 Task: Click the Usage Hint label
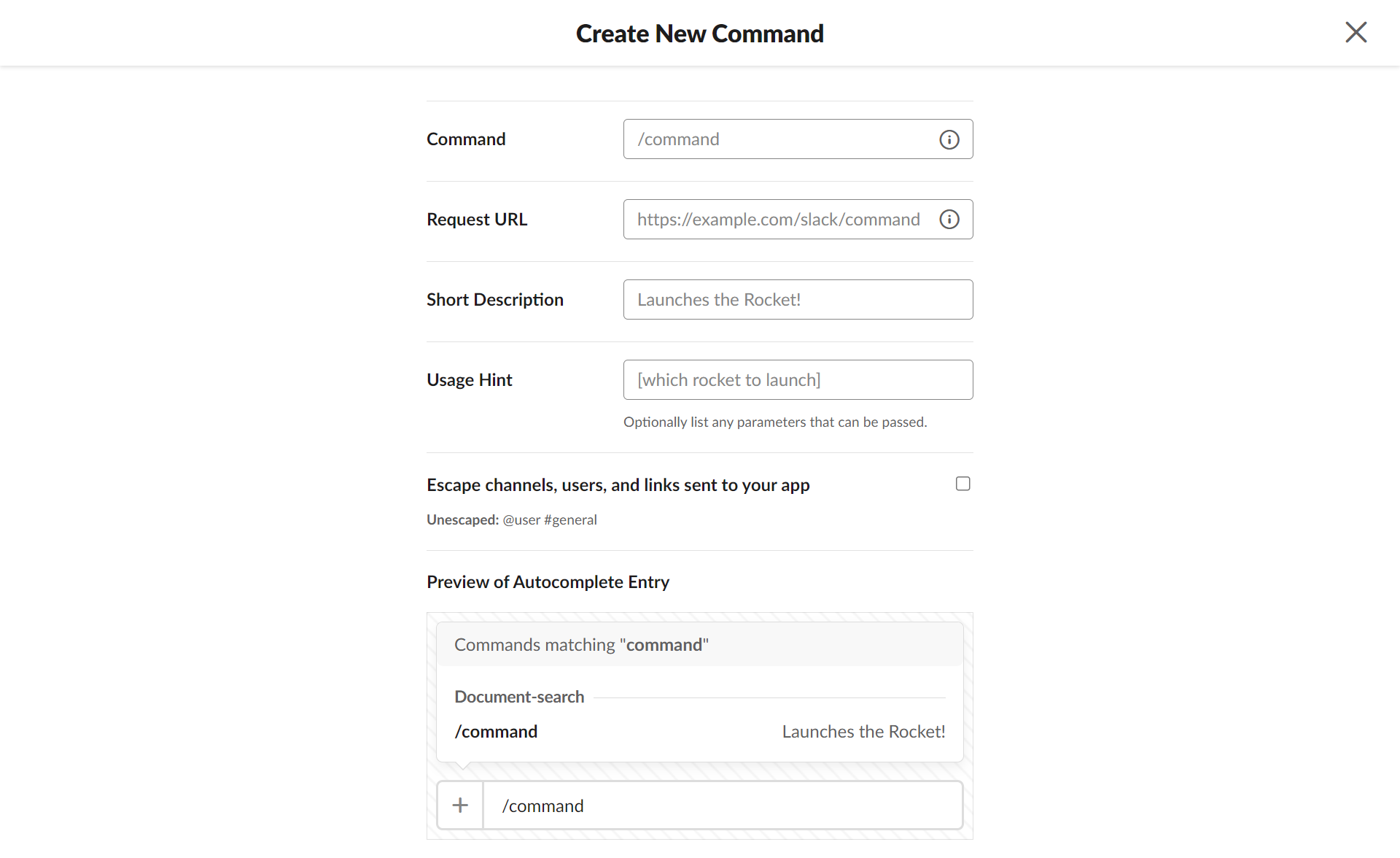click(x=469, y=380)
